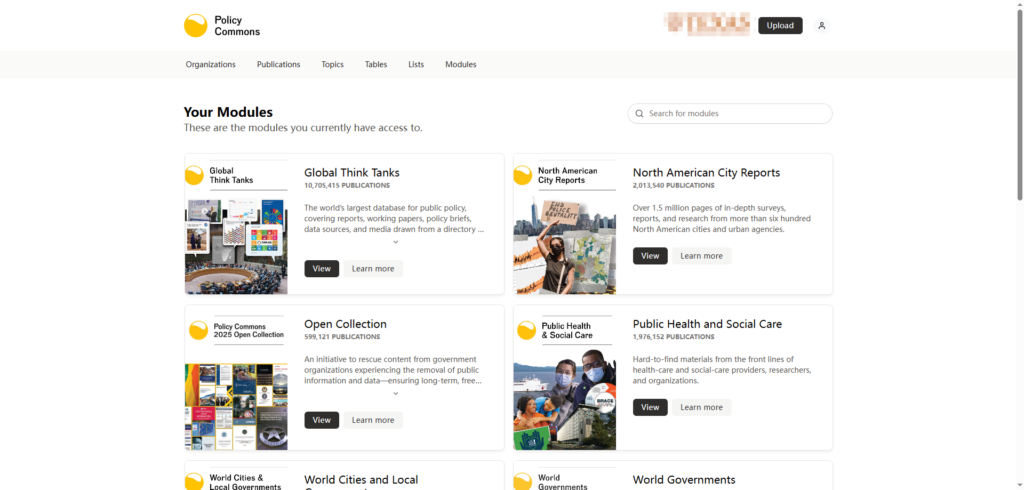1024x490 pixels.
Task: View the Global Think Tanks module
Action: (x=321, y=269)
